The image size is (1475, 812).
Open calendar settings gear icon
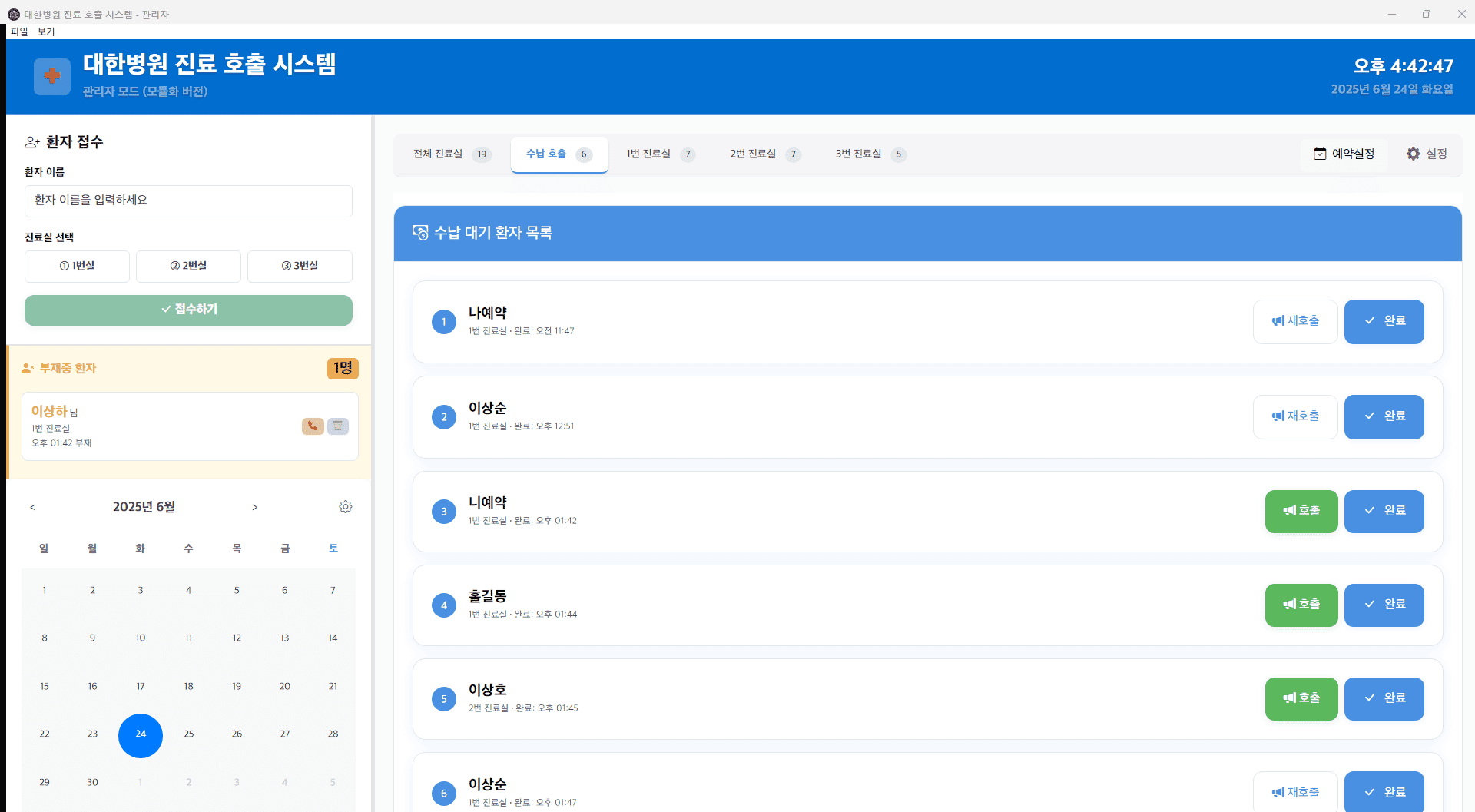pos(346,507)
